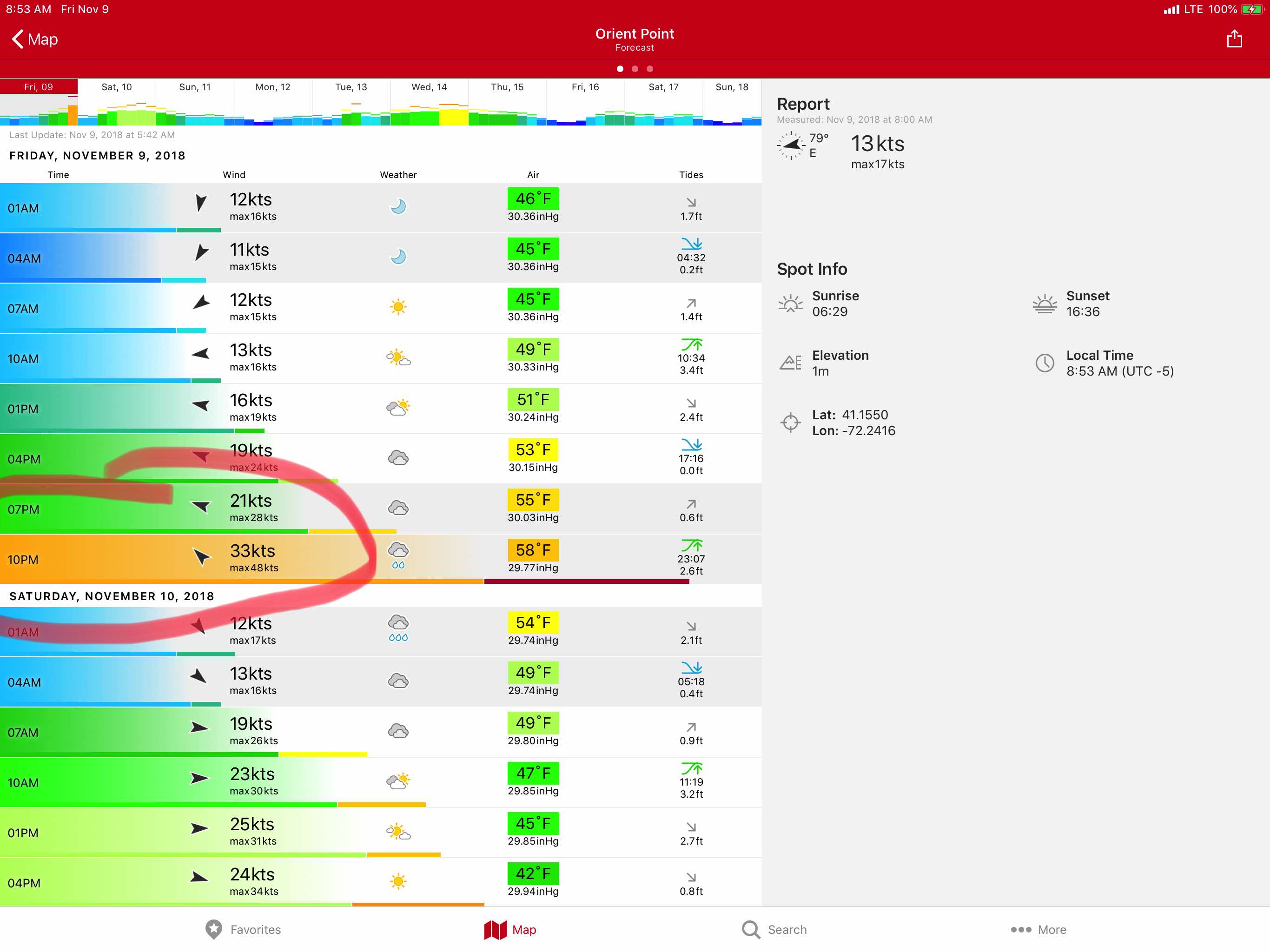
Task: Tap the 58°F temperature swatch
Action: pyautogui.click(x=533, y=550)
